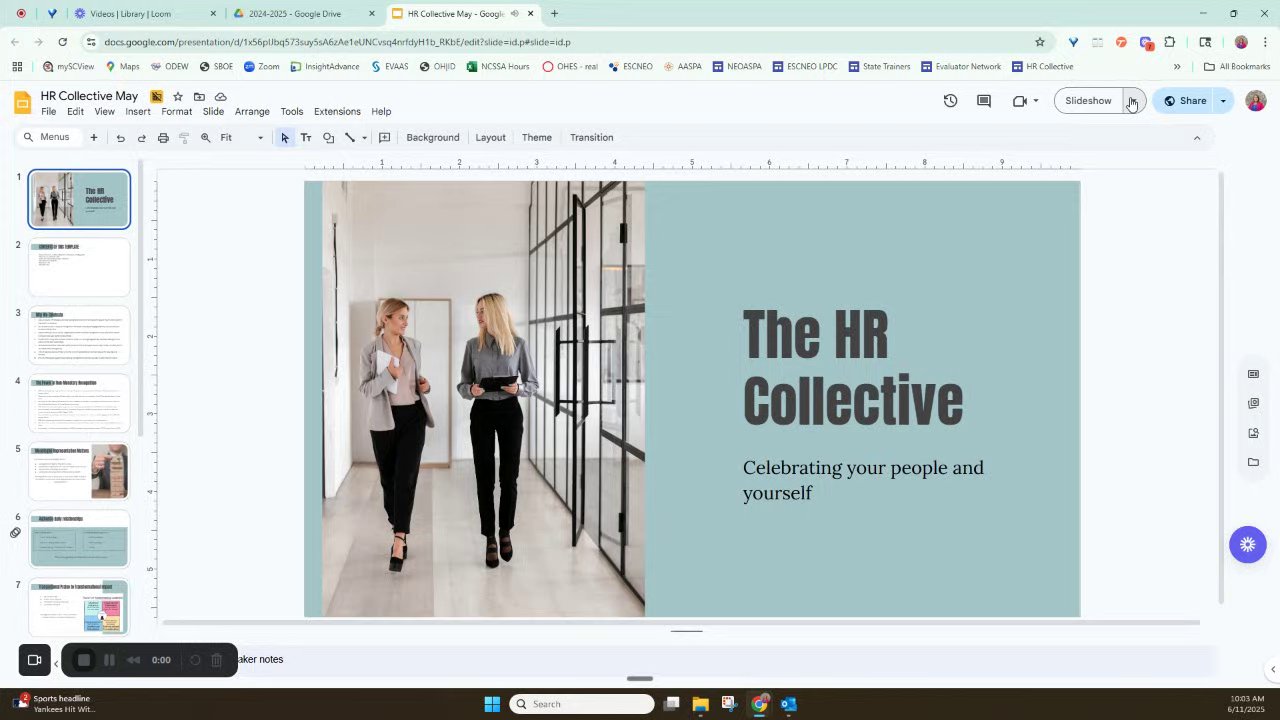The width and height of the screenshot is (1280, 720).
Task: Expand the side panel arrow at bottom right
Action: pyautogui.click(x=1272, y=669)
